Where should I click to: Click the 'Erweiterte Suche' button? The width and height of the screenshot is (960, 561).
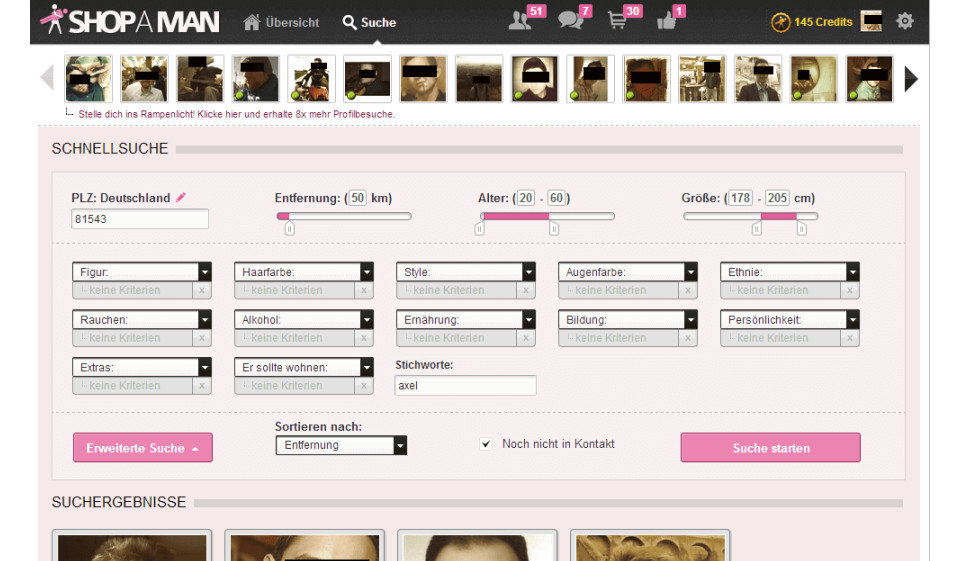click(142, 448)
